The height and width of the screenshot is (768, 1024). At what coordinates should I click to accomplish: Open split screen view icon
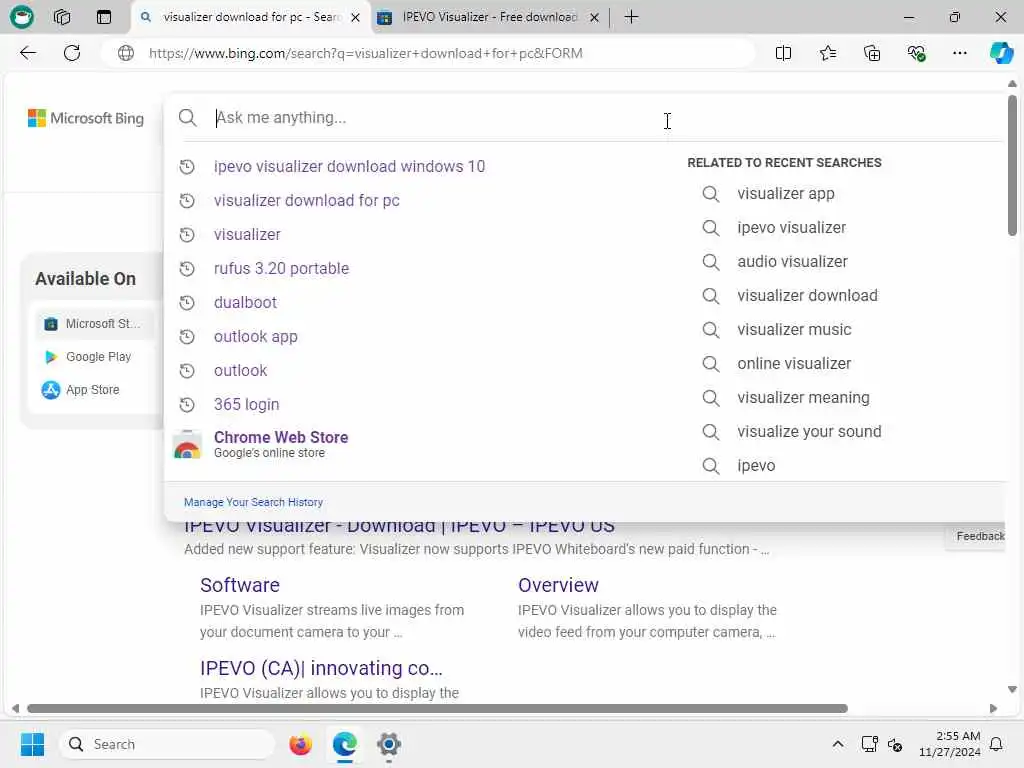(x=783, y=53)
